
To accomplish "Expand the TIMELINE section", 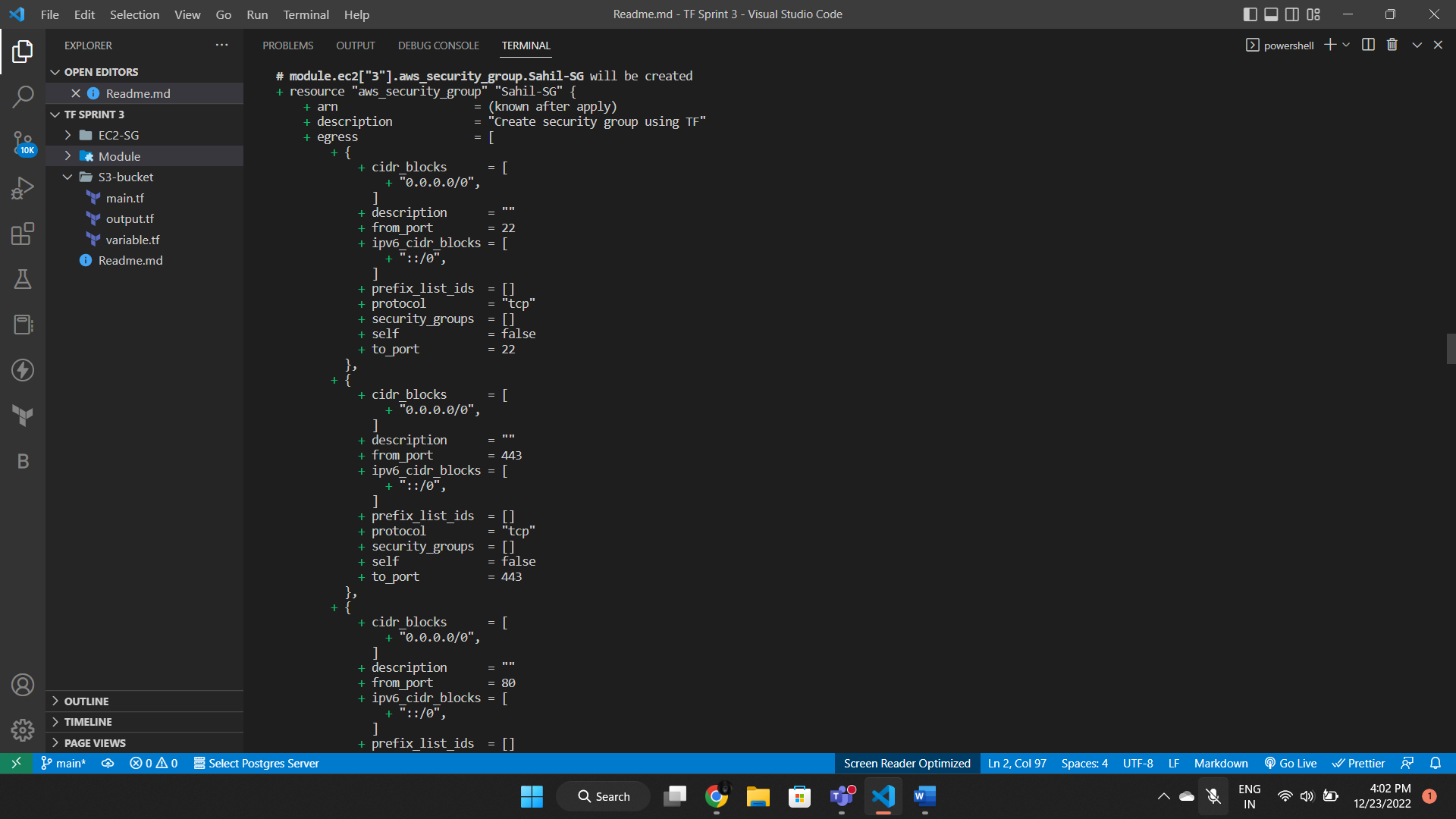I will tap(144, 722).
